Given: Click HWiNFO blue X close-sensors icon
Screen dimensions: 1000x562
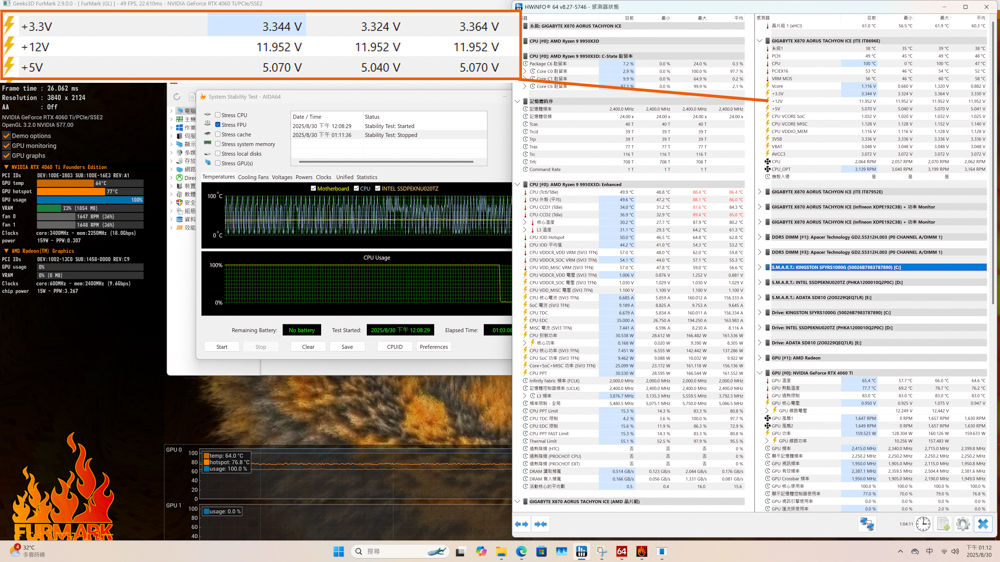Looking at the screenshot, I should click(x=983, y=524).
